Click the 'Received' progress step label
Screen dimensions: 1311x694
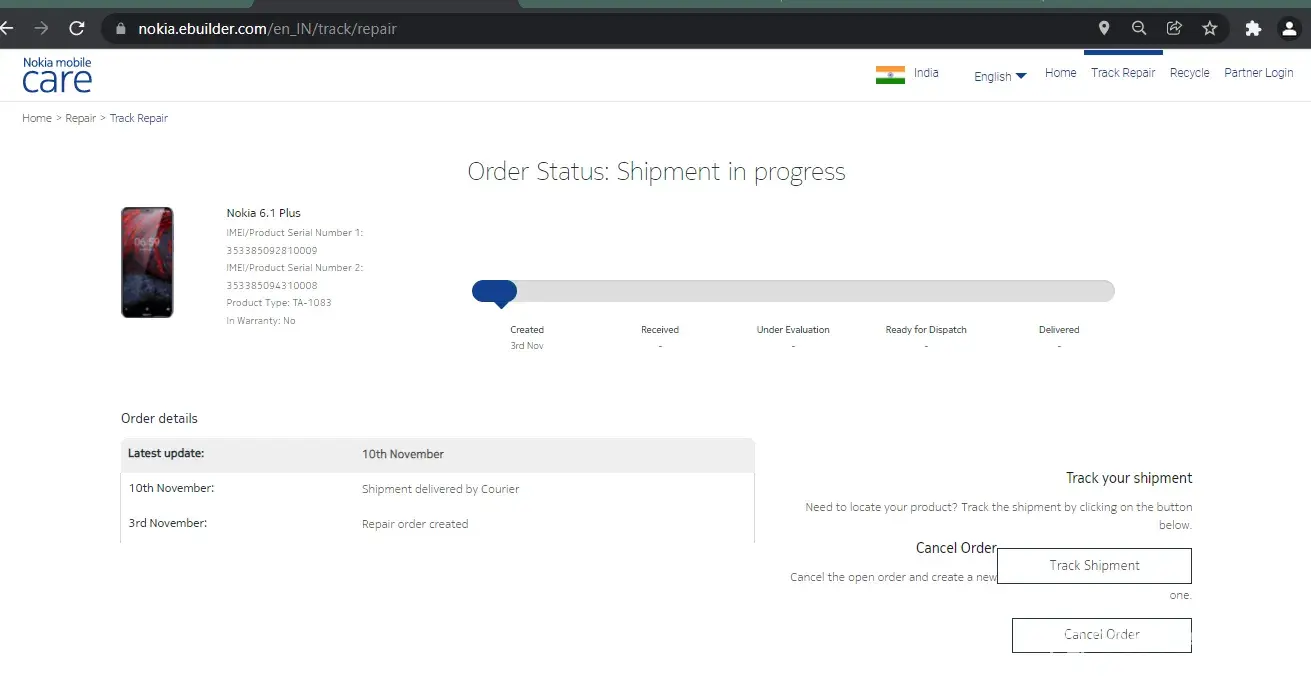coord(660,330)
